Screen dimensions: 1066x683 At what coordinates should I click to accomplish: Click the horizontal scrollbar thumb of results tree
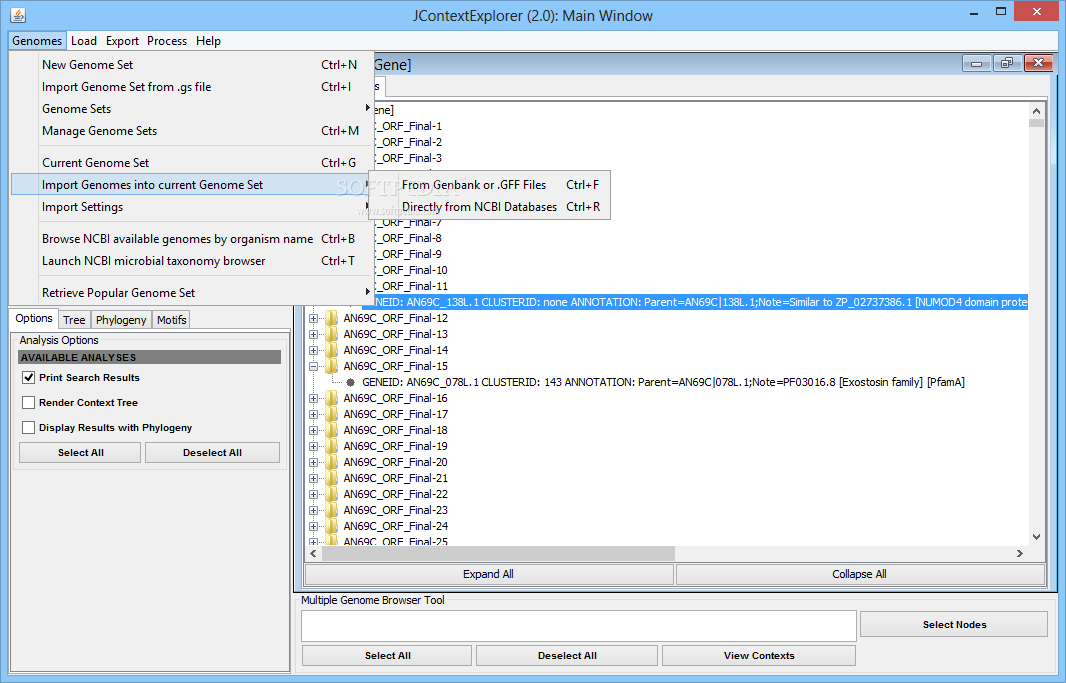[x=498, y=553]
